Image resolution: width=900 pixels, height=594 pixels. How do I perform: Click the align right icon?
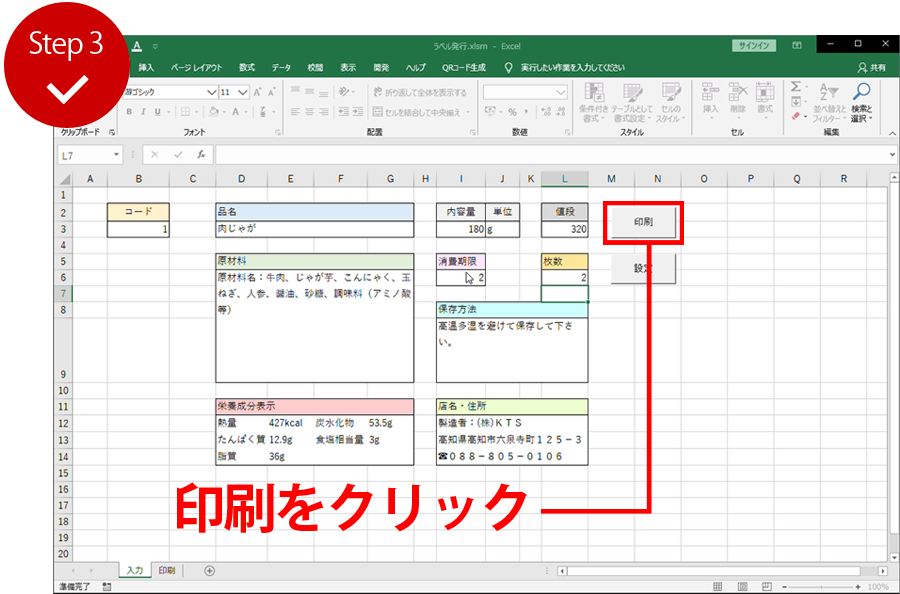pyautogui.click(x=324, y=112)
